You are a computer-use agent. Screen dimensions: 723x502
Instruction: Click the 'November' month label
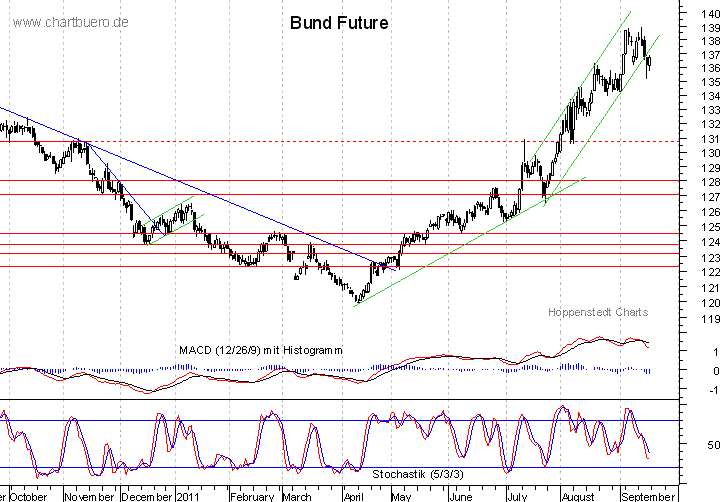pyautogui.click(x=89, y=496)
